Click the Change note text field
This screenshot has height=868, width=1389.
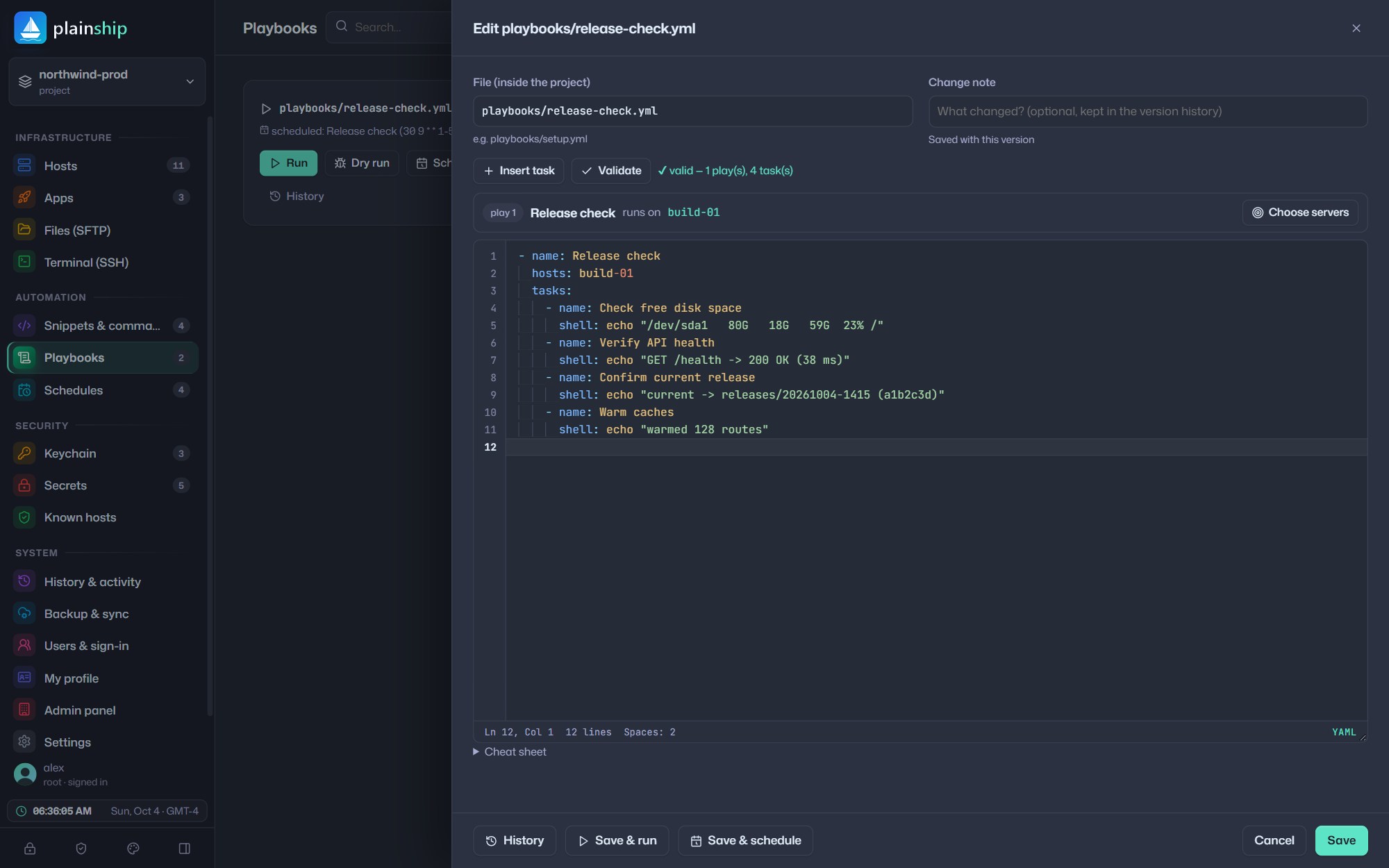[1148, 111]
